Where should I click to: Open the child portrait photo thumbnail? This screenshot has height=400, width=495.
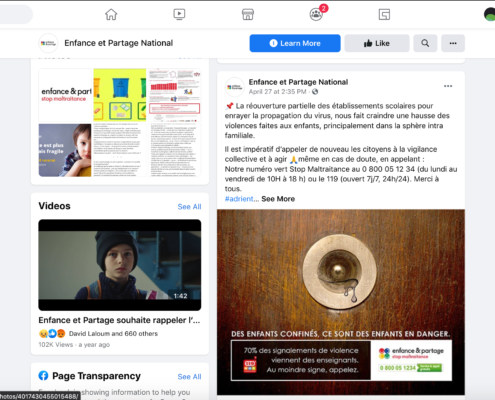pos(65,150)
